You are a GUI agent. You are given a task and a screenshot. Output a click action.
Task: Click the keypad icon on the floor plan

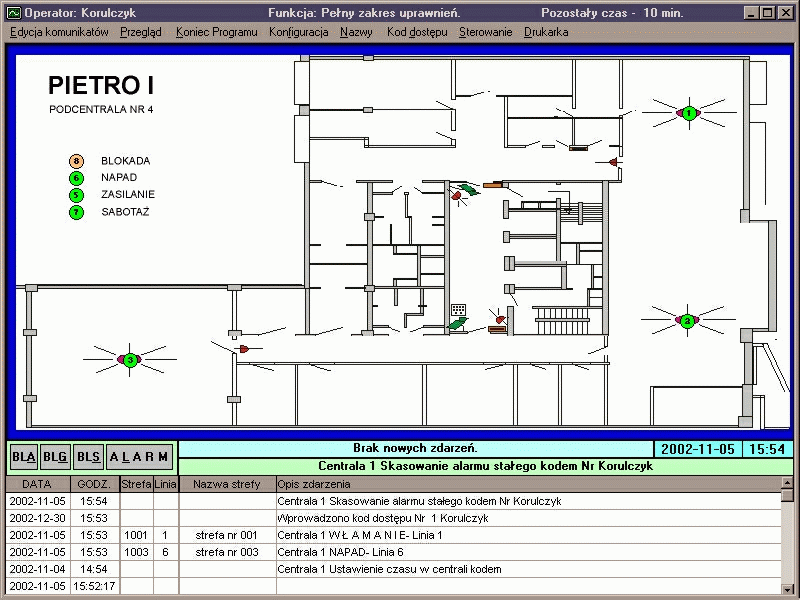pos(459,310)
